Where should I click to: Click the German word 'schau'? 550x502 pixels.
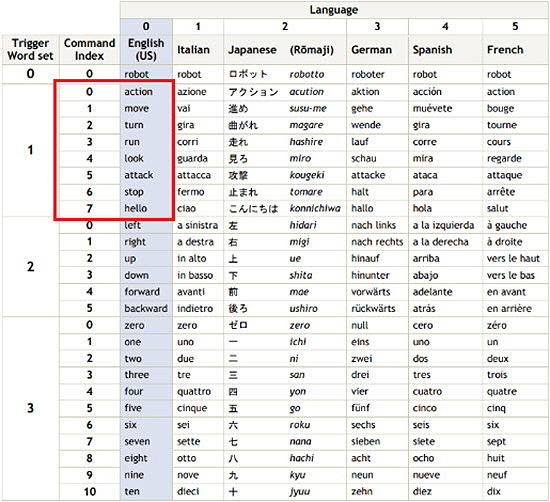364,158
